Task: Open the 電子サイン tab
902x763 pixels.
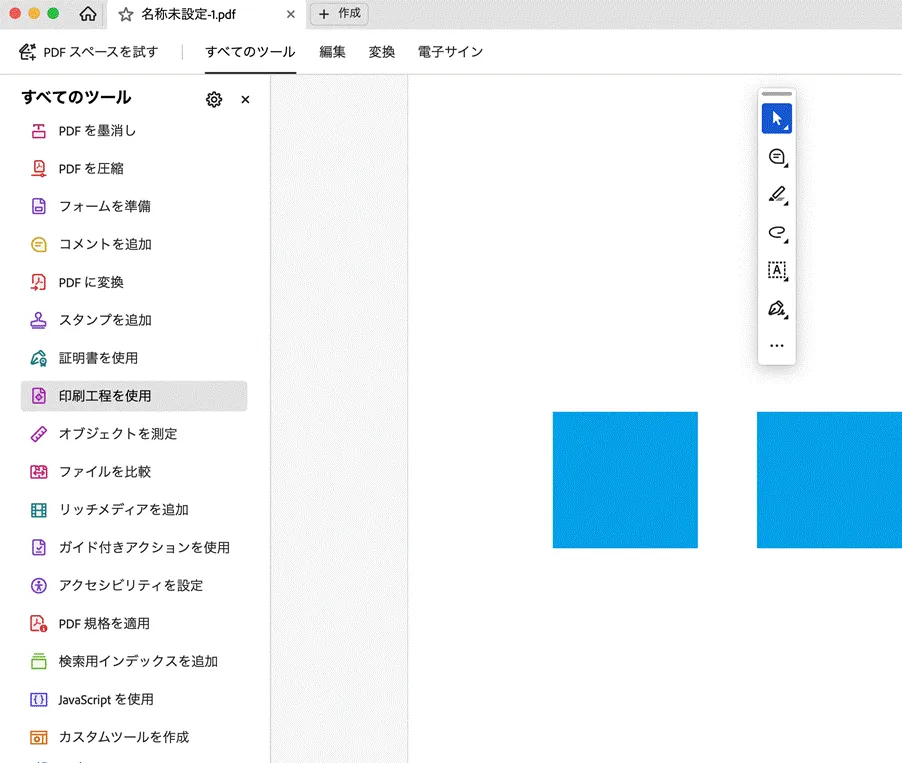Action: pos(450,50)
